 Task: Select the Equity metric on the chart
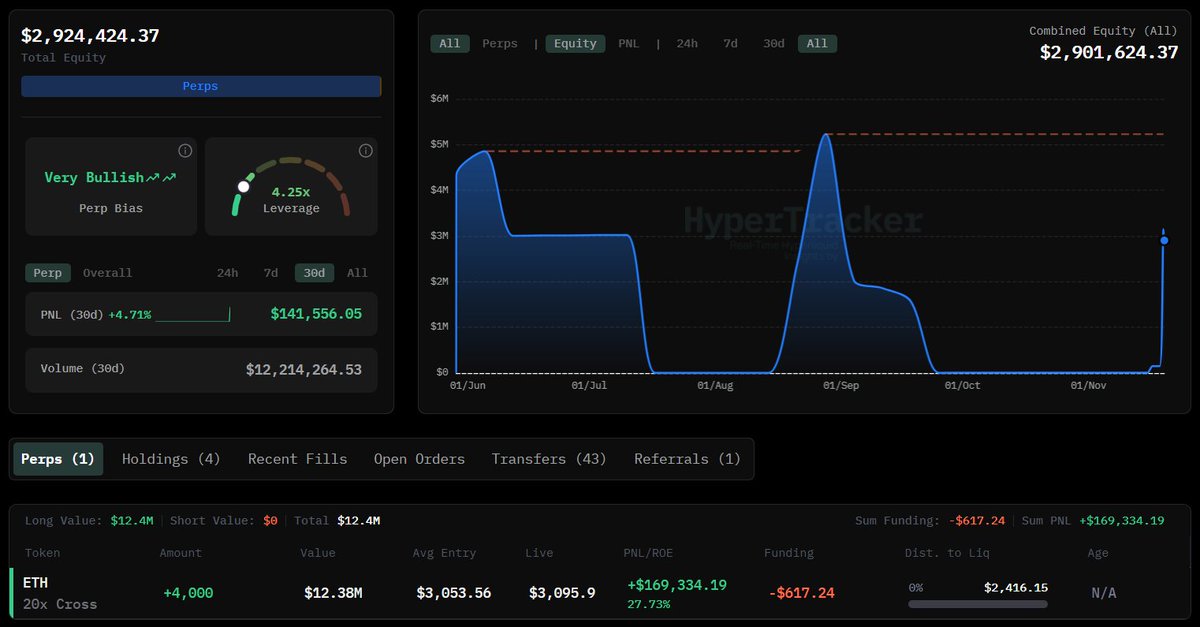pos(575,43)
